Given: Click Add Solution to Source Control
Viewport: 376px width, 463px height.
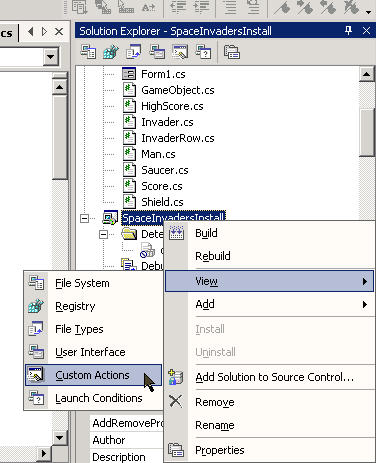Looking at the screenshot, I should coord(269,377).
